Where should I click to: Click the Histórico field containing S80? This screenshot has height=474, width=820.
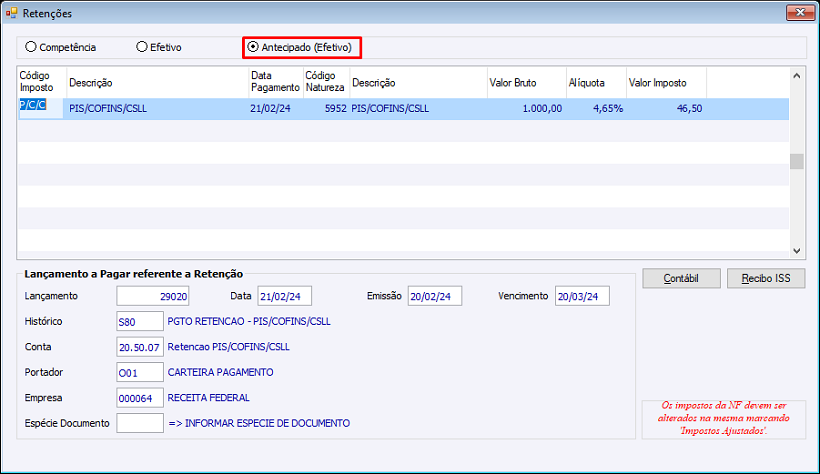coord(140,321)
